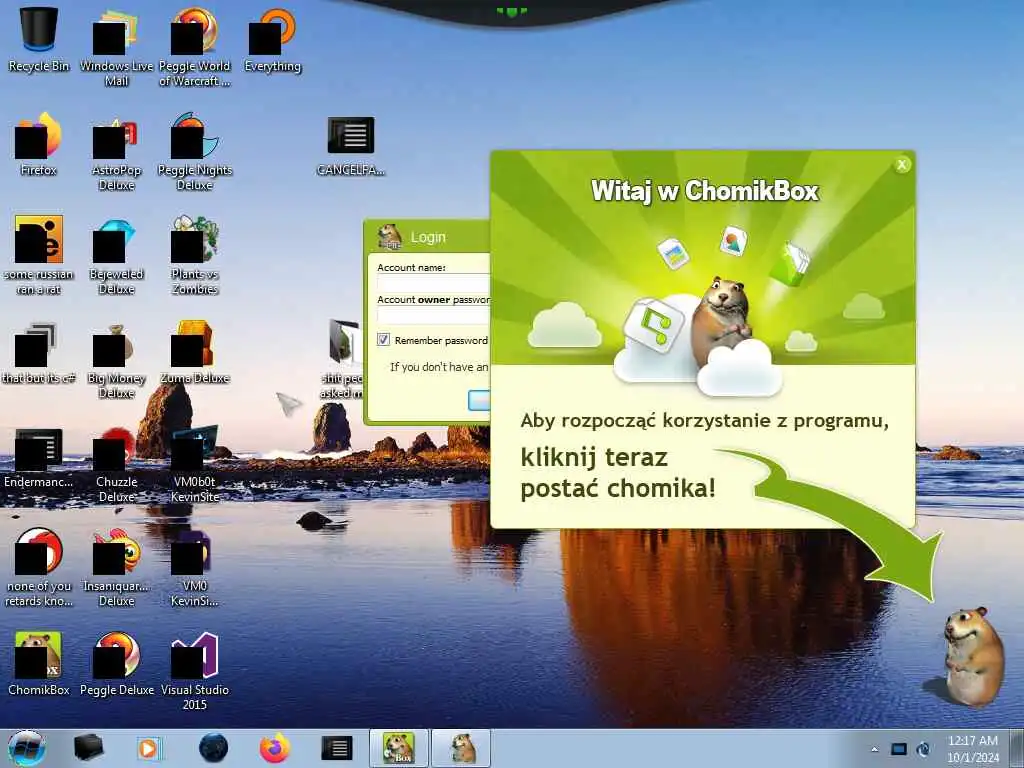Click the partly hidden button in Login window
The width and height of the screenshot is (1024, 768).
click(x=479, y=400)
